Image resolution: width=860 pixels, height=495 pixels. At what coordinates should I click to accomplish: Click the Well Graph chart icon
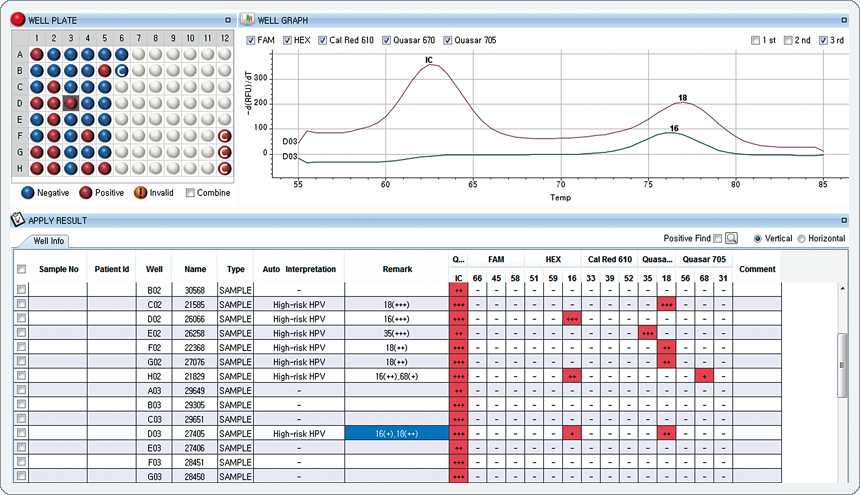click(248, 20)
